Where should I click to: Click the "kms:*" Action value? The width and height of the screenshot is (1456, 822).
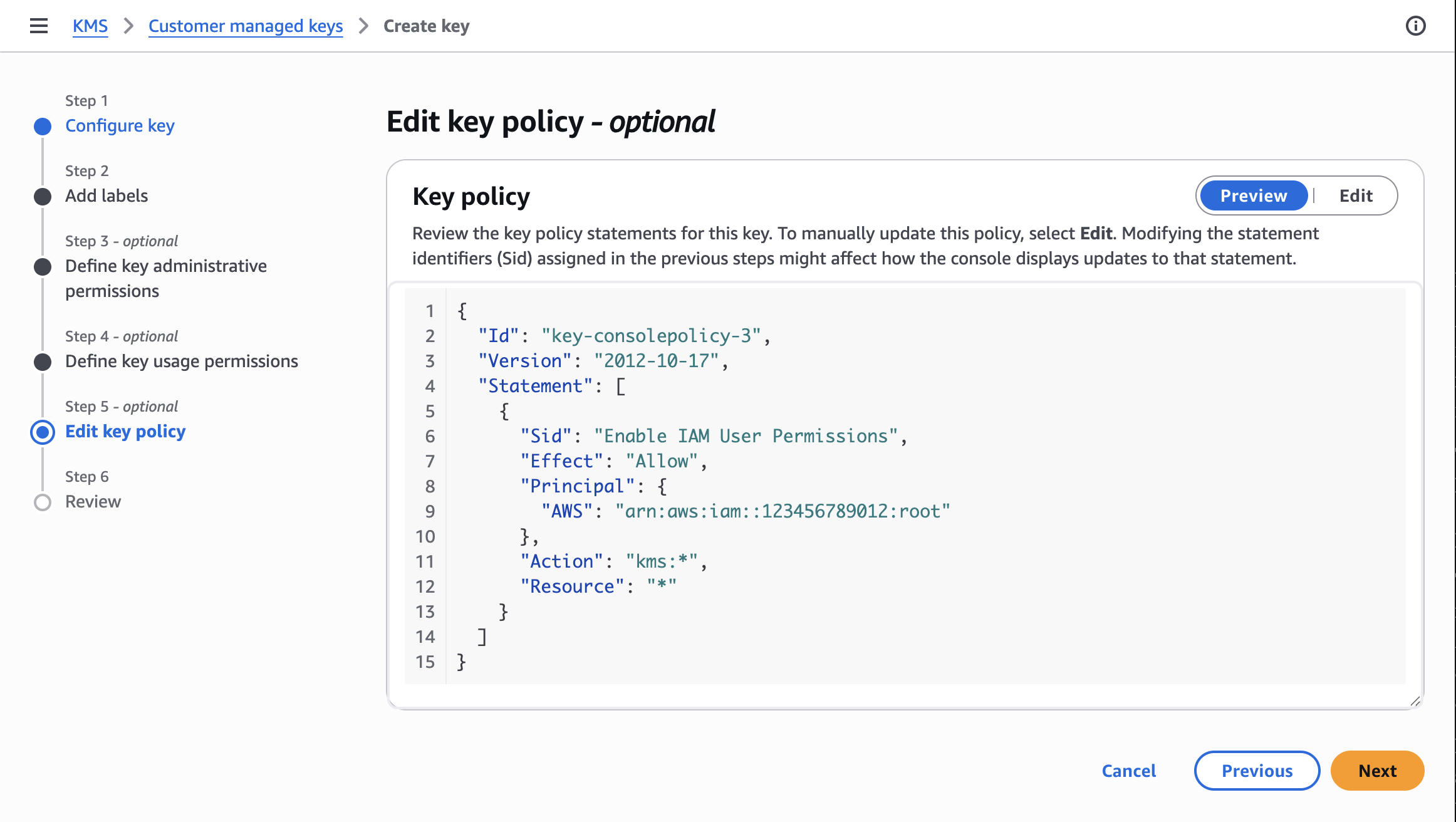click(662, 561)
